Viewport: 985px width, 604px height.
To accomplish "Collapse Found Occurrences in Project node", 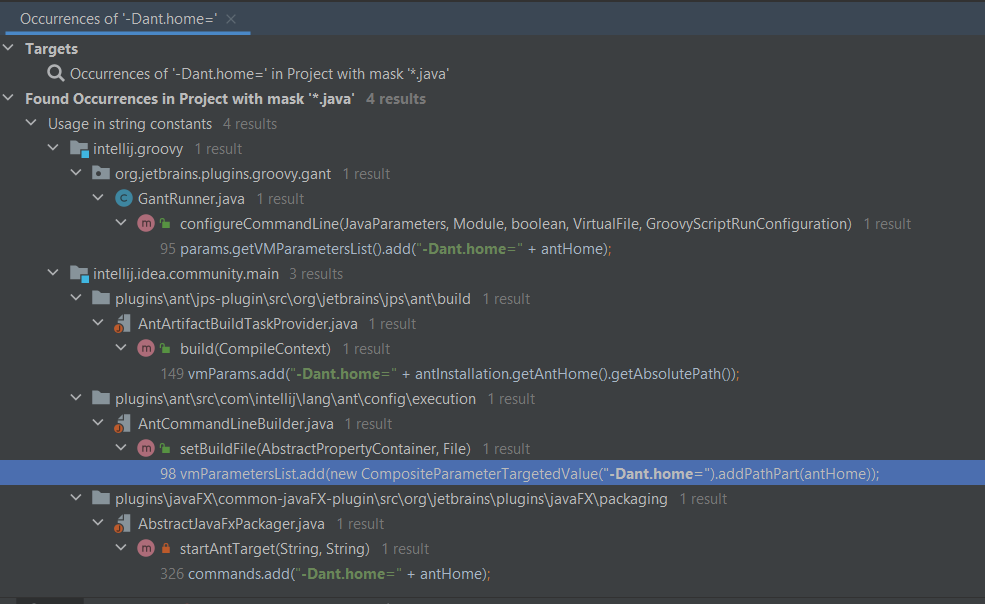I will 8,98.
